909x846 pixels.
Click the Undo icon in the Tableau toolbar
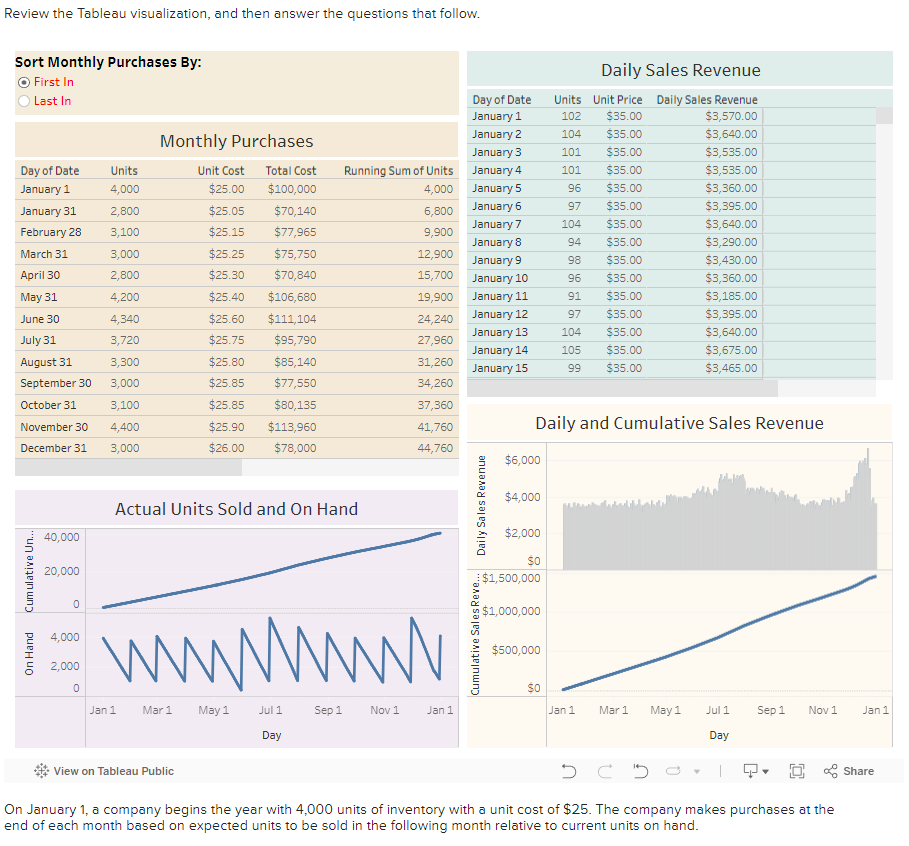pyautogui.click(x=569, y=771)
